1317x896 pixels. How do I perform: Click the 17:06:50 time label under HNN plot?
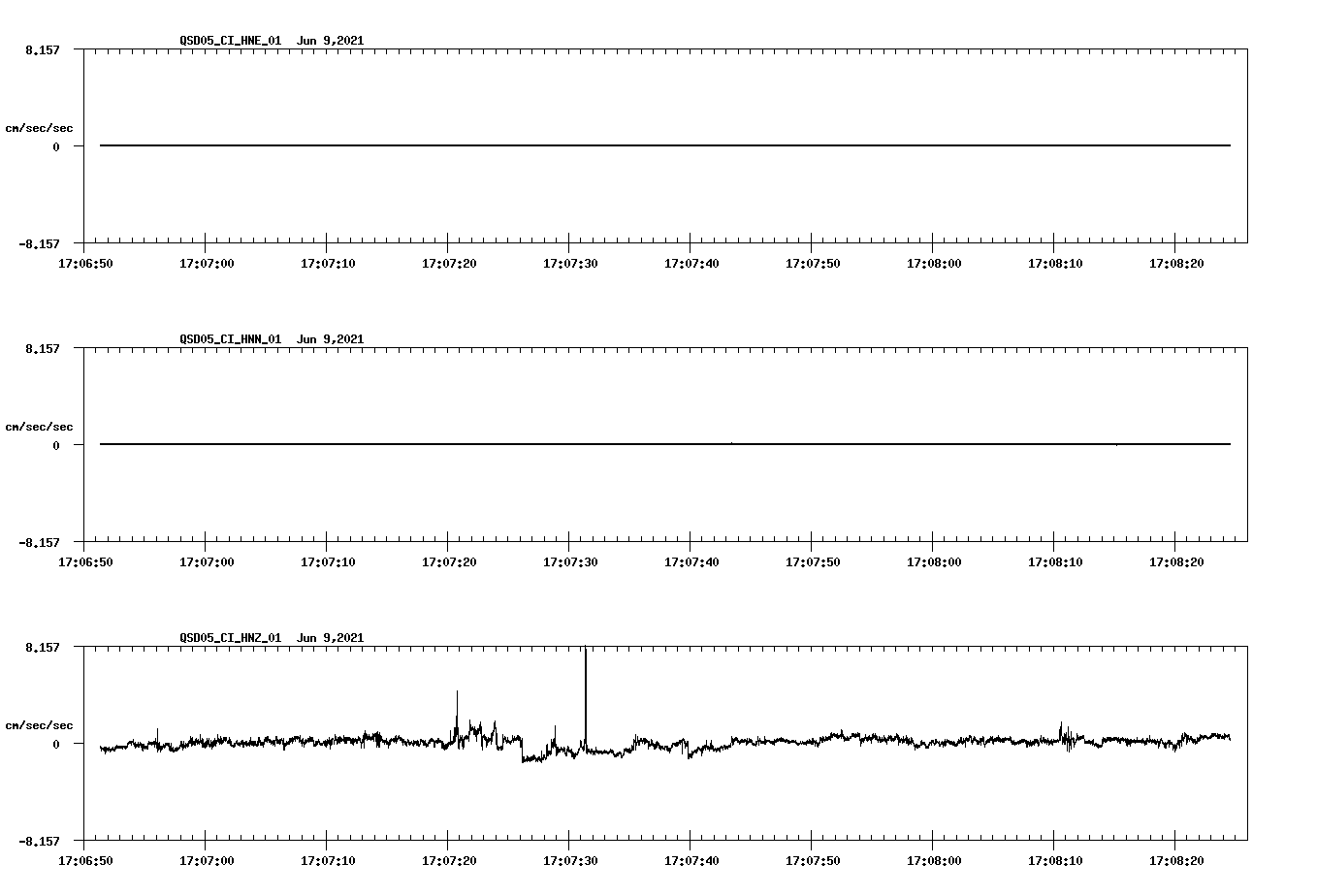click(85, 561)
